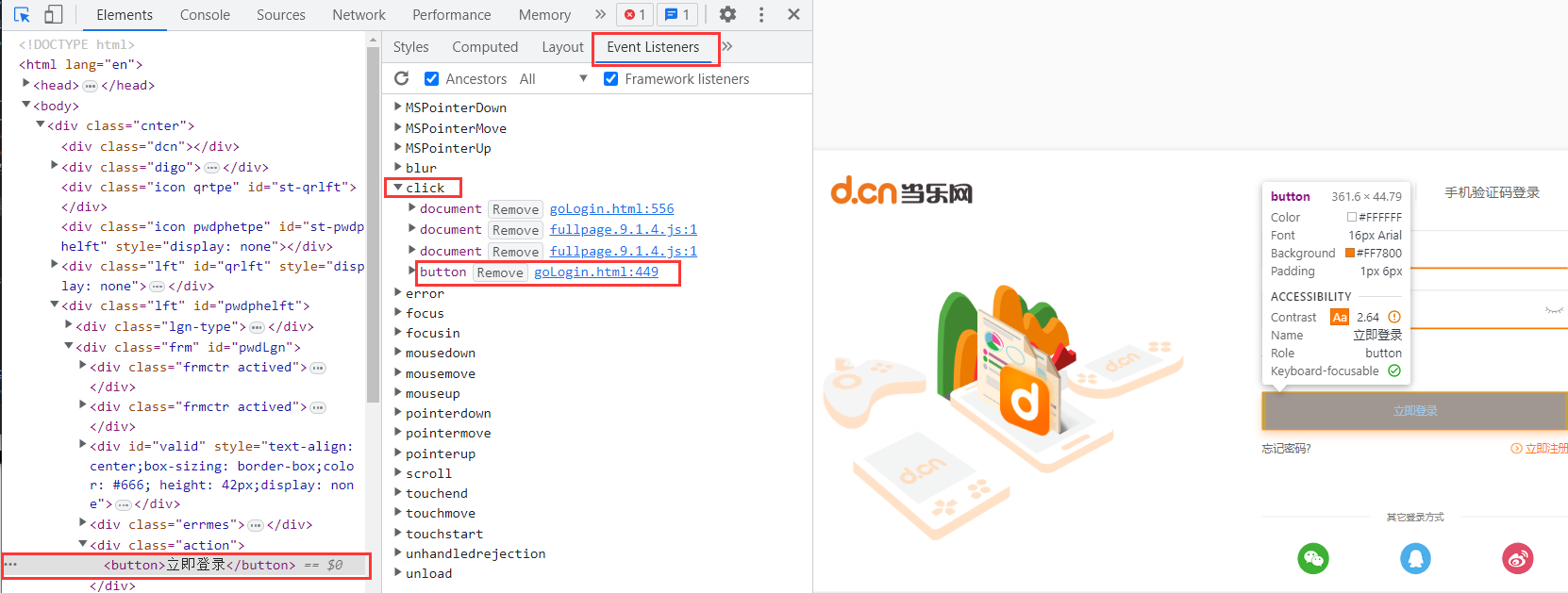This screenshot has height=593, width=1568.
Task: Click the red Weibo login icon
Action: (1517, 558)
